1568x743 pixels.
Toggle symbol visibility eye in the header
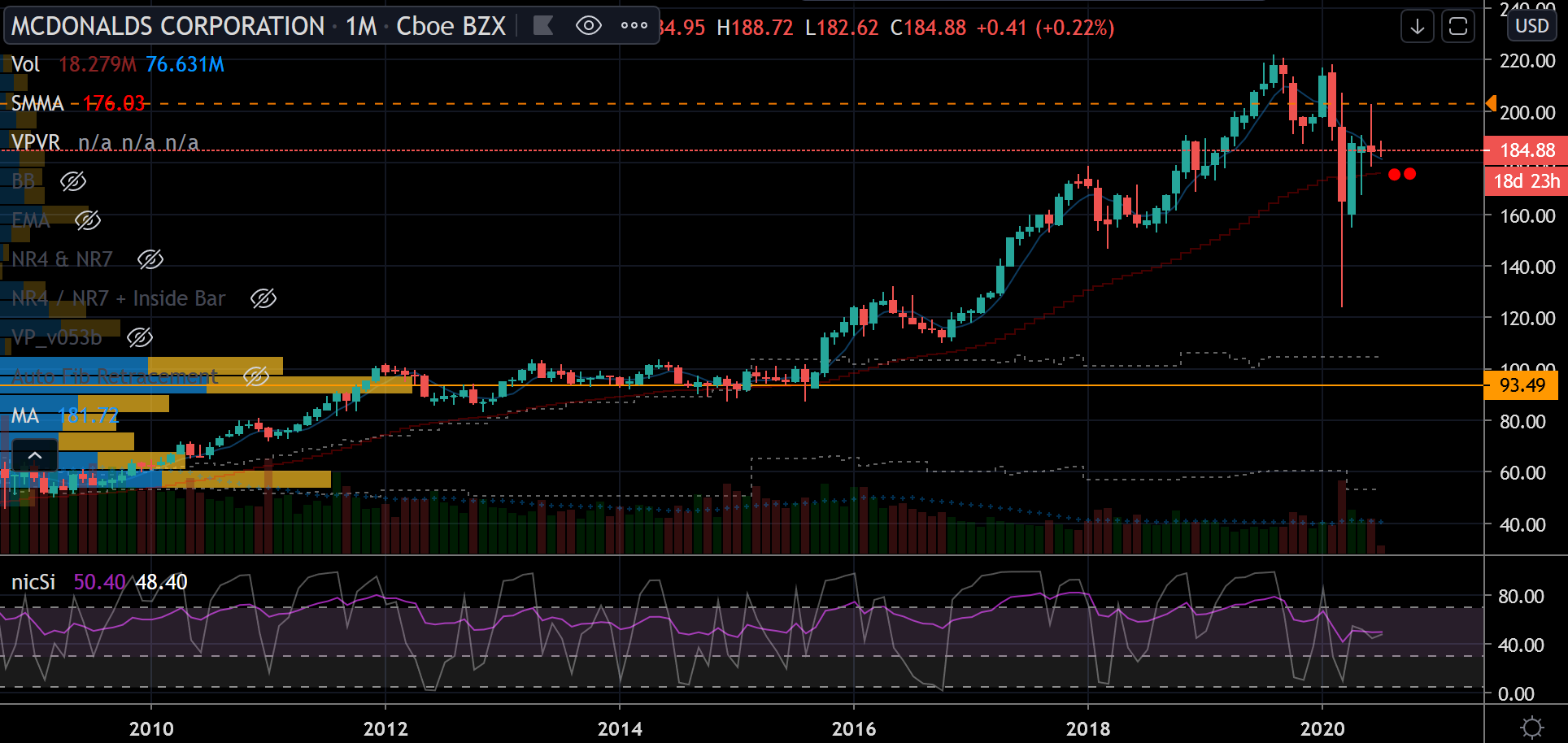[x=589, y=26]
